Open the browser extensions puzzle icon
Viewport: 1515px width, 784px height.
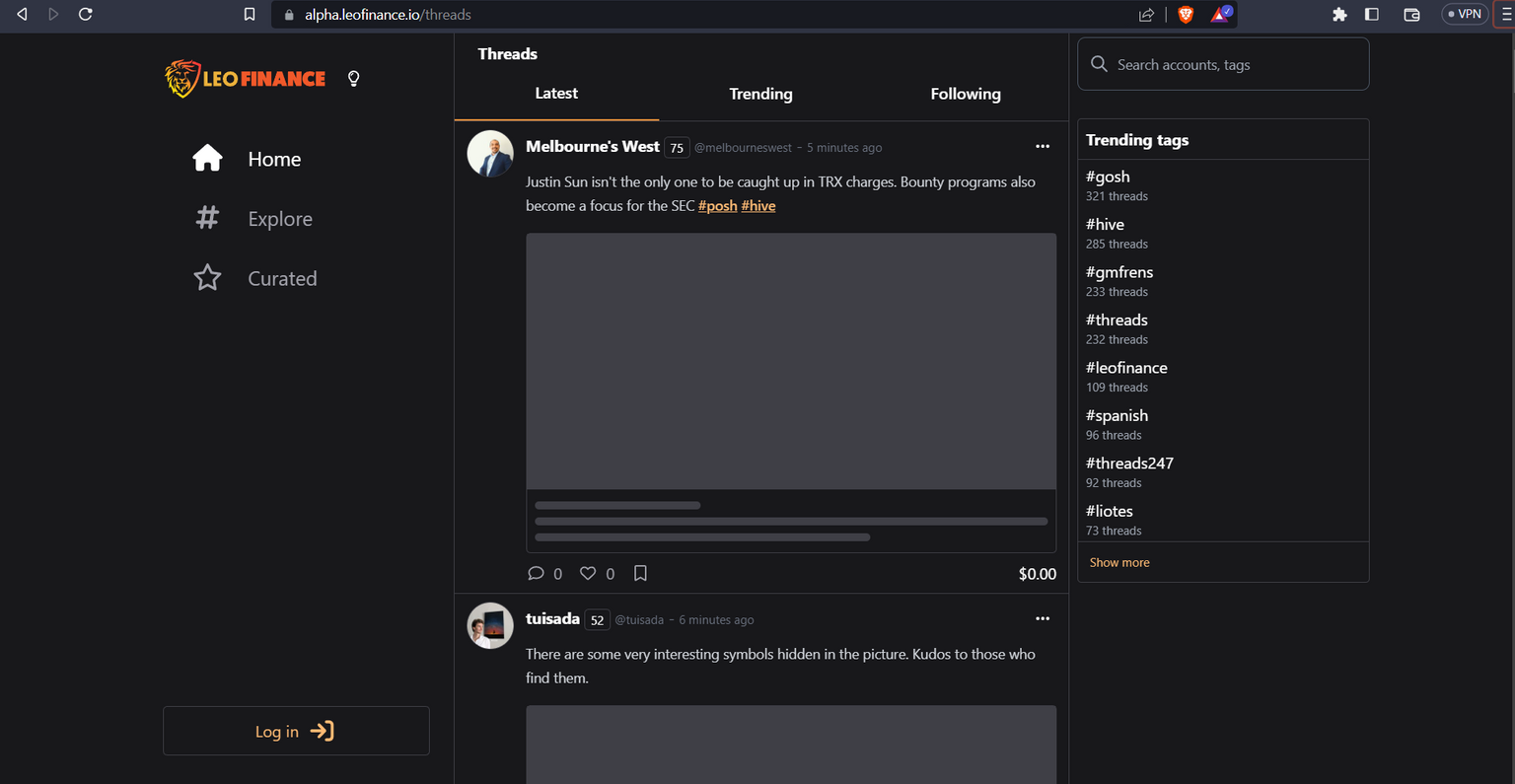pos(1339,15)
